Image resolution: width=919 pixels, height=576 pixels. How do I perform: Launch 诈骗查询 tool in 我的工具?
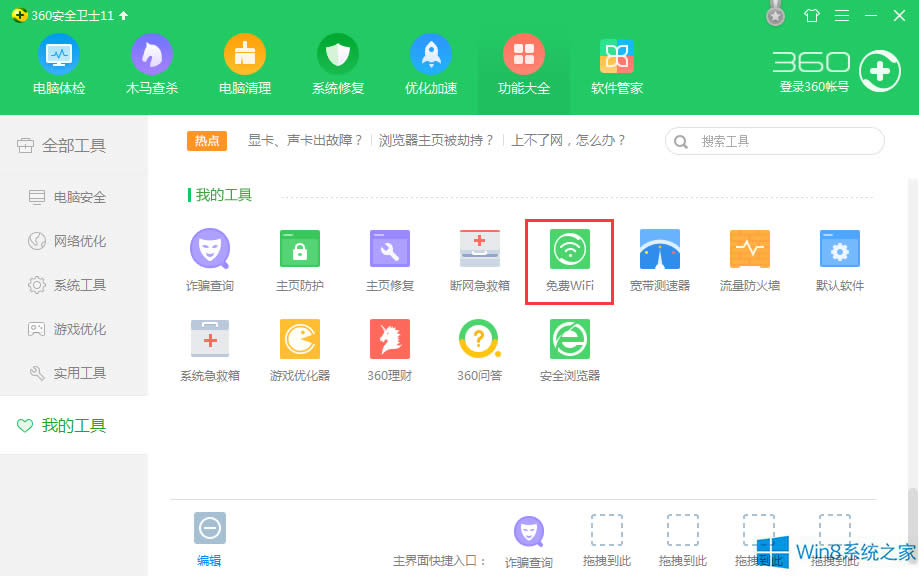coord(210,260)
